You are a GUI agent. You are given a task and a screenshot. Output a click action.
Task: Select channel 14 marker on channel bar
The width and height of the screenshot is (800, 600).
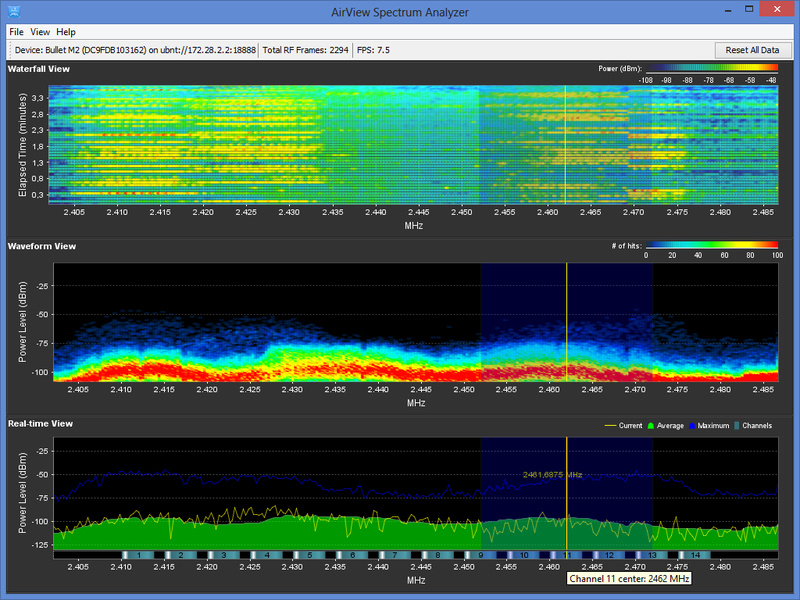coord(696,554)
